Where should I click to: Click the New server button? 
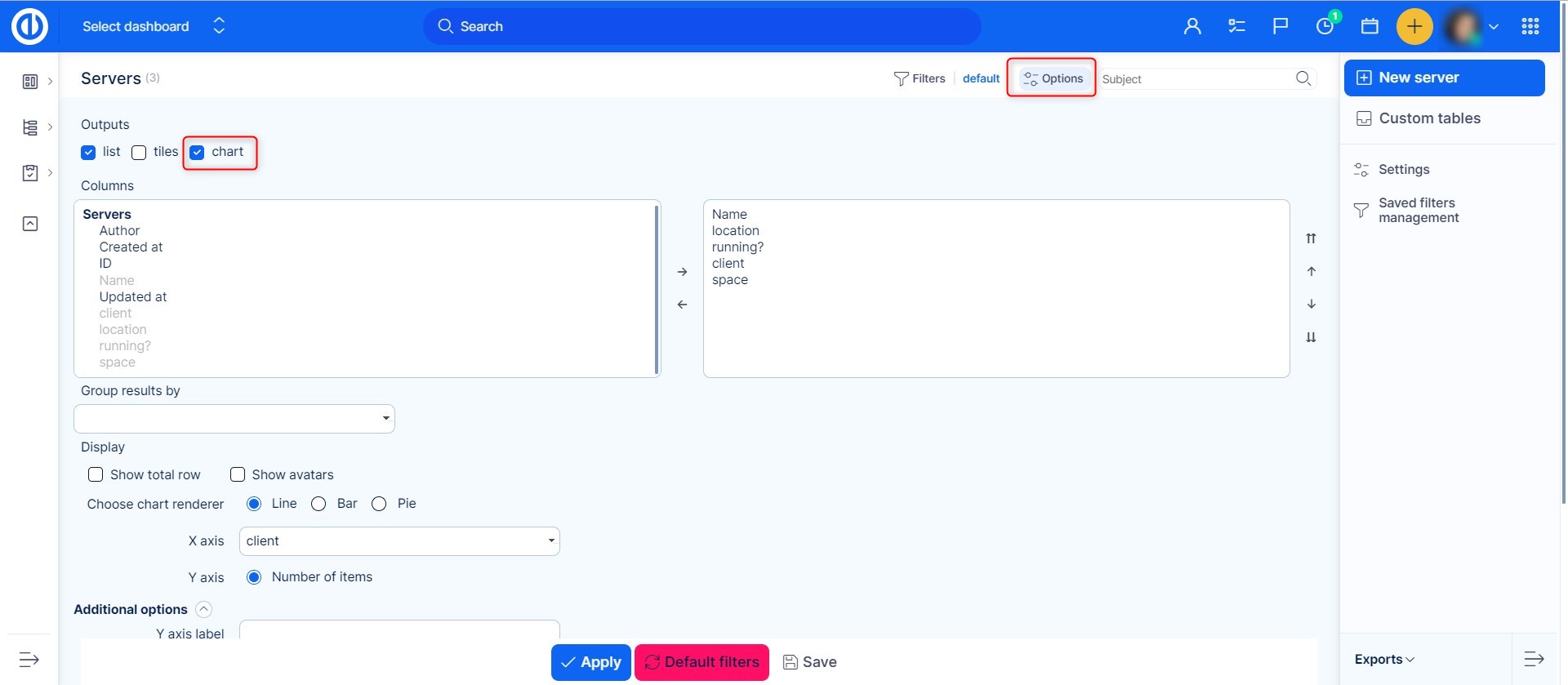click(x=1443, y=78)
